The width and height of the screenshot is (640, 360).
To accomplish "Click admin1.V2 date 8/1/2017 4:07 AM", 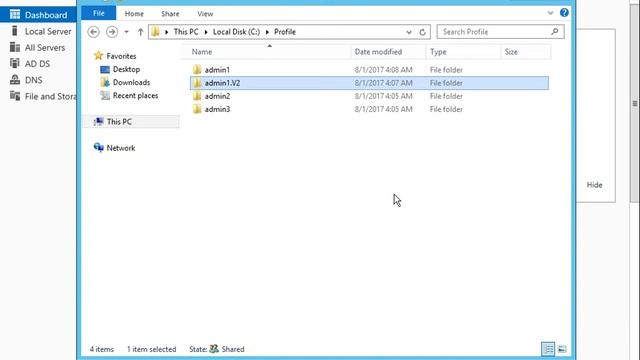I will [x=383, y=83].
